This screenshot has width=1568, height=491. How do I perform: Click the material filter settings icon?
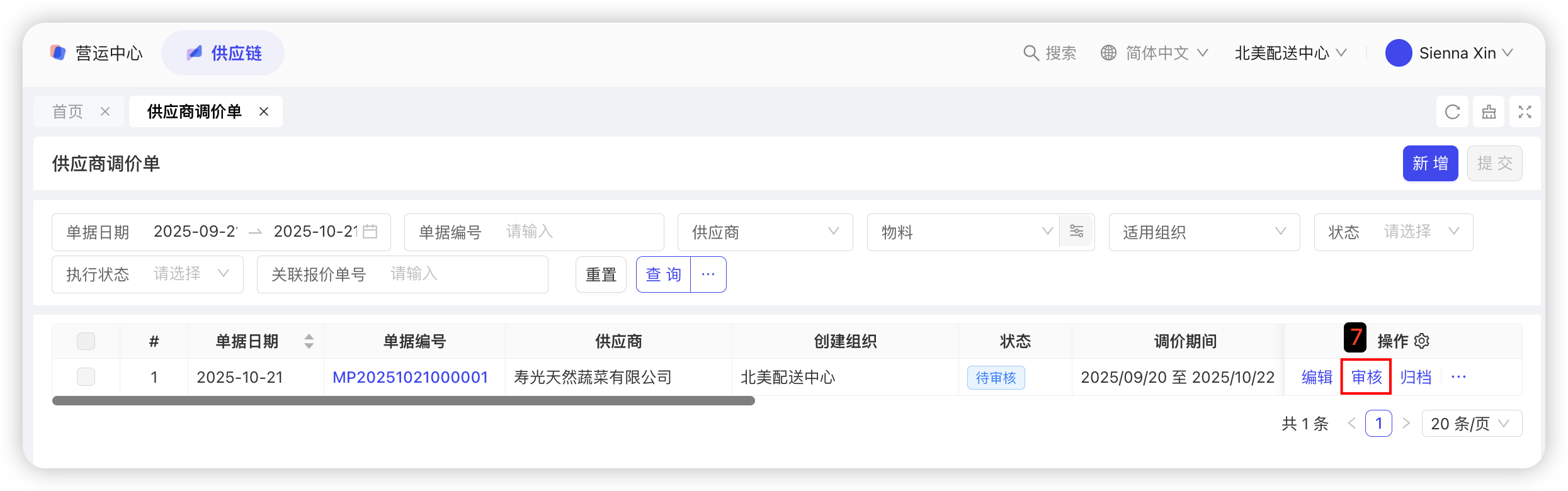point(1076,232)
